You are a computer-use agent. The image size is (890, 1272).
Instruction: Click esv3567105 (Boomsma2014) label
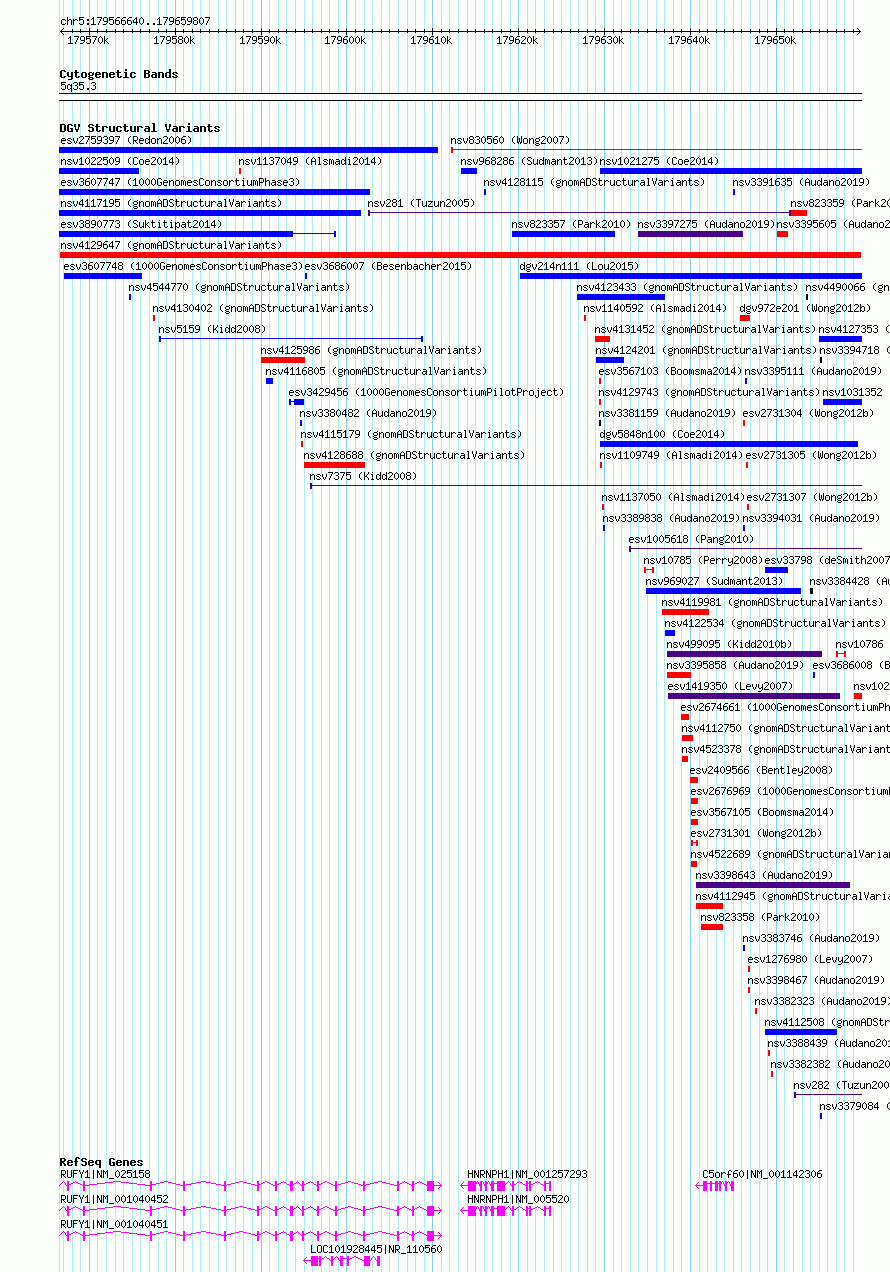tap(762, 812)
